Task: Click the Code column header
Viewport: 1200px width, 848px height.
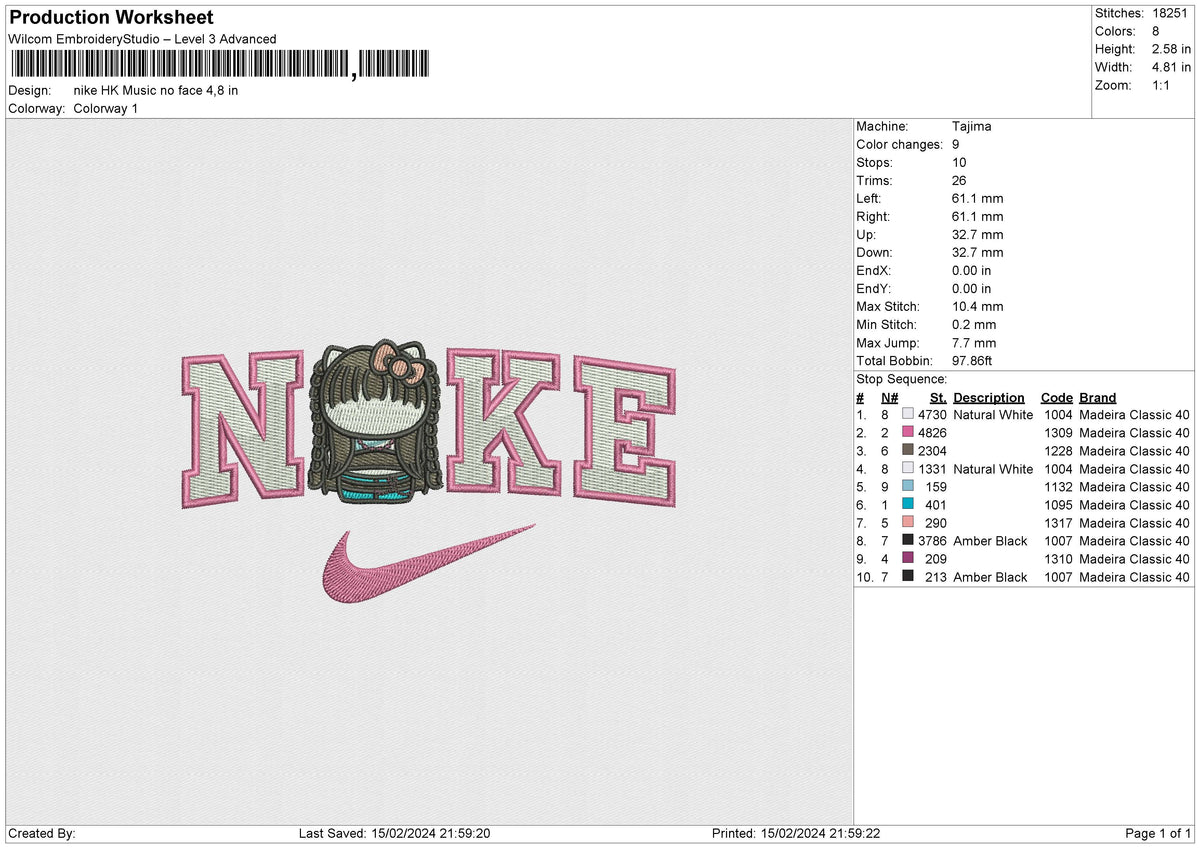Action: coord(1056,398)
